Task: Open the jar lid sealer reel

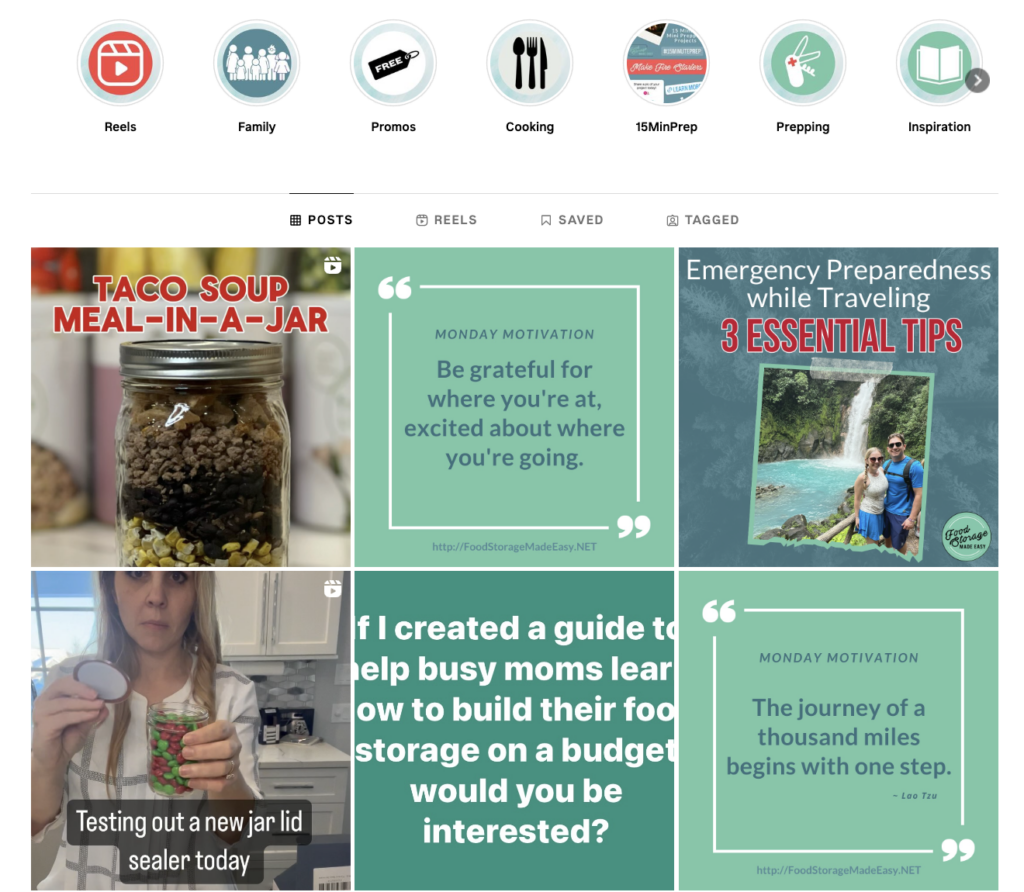Action: 191,731
